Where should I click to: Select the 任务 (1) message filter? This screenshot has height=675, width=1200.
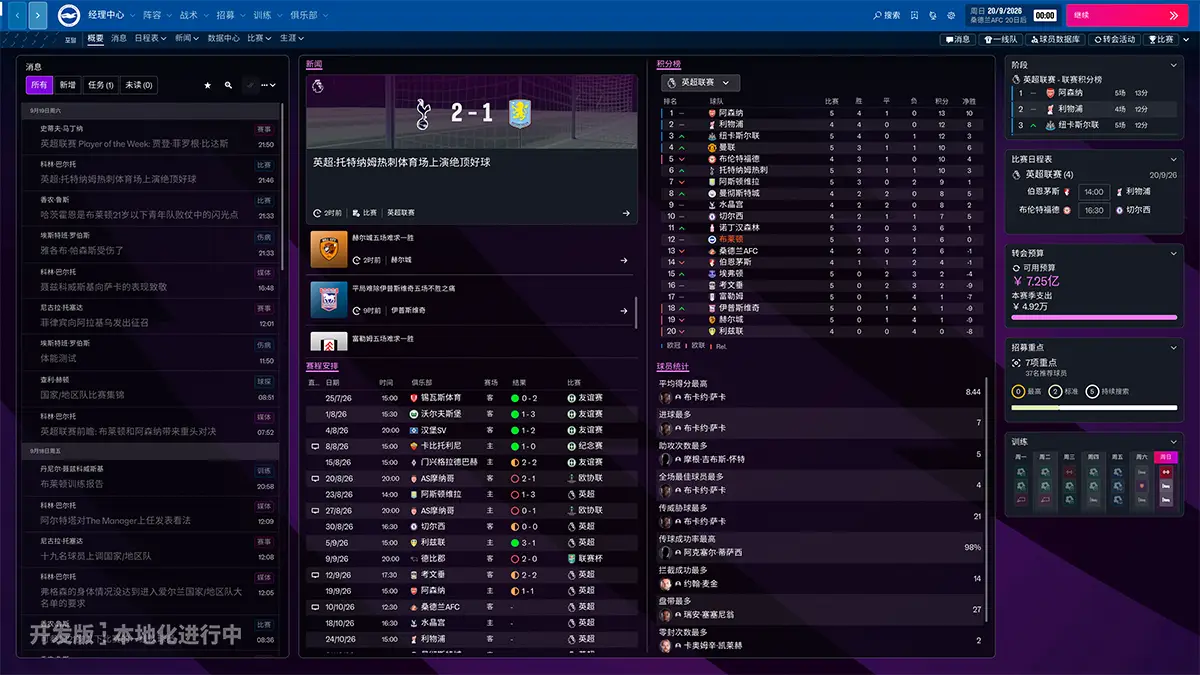[x=100, y=85]
